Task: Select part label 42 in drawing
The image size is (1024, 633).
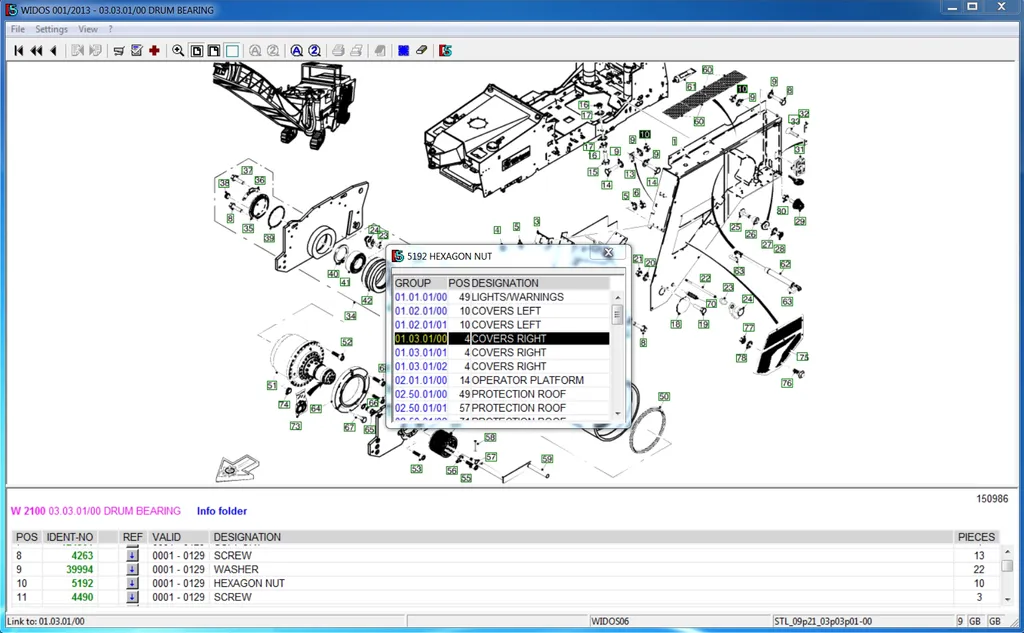Action: tap(366, 300)
